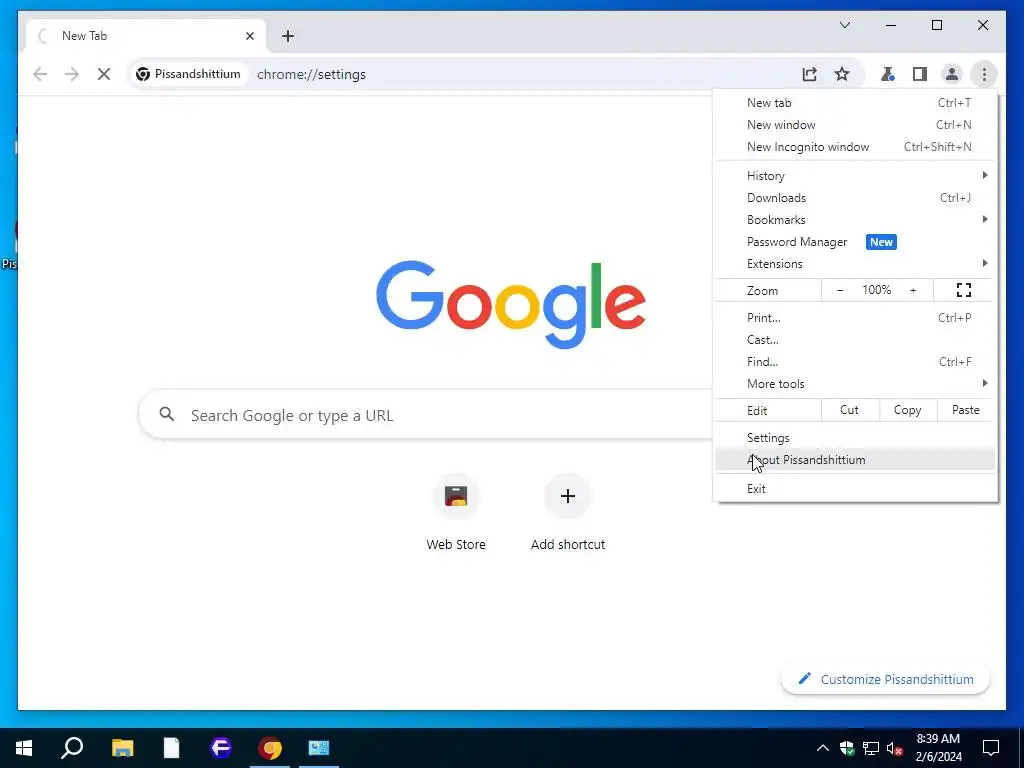Choose Exit from the menu
1024x768 pixels.
(855, 488)
